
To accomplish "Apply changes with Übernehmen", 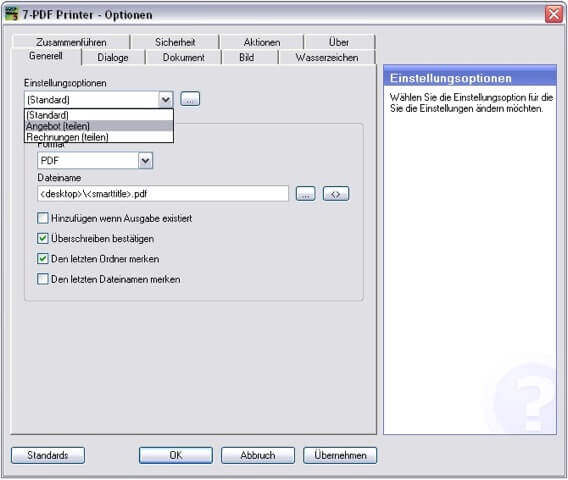I will tap(340, 455).
